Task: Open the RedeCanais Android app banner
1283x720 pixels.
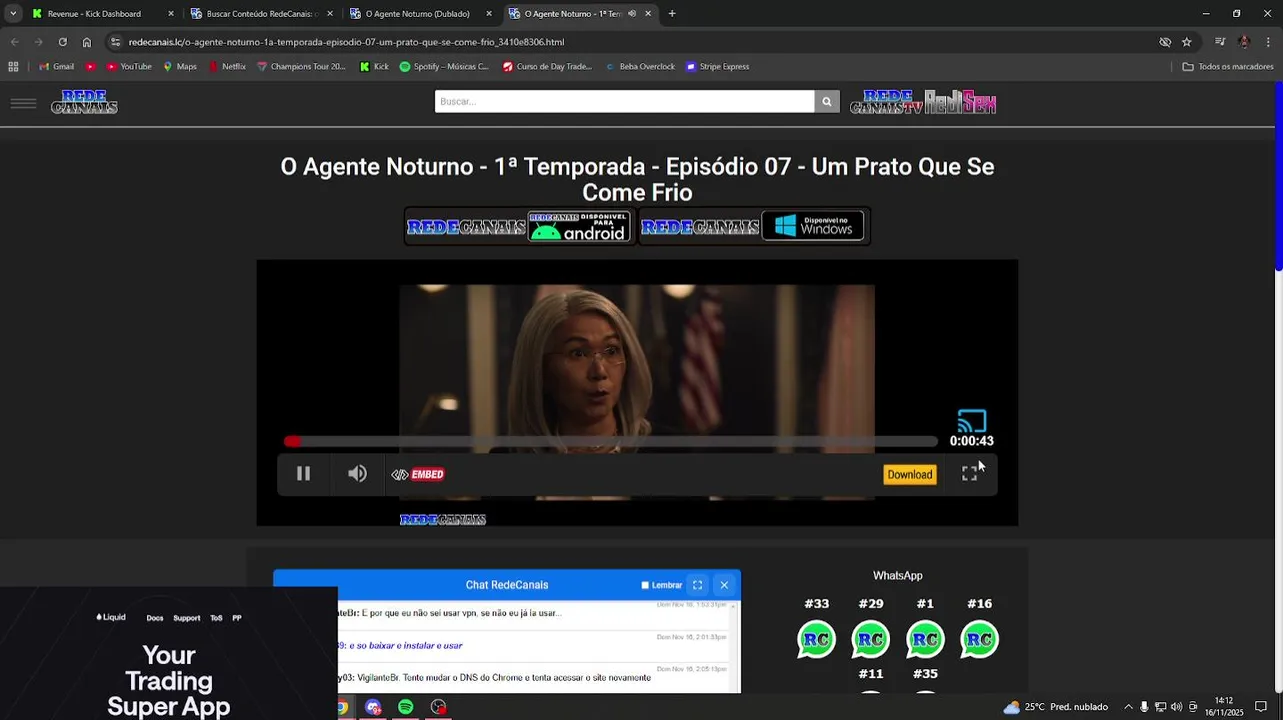Action: (x=519, y=227)
